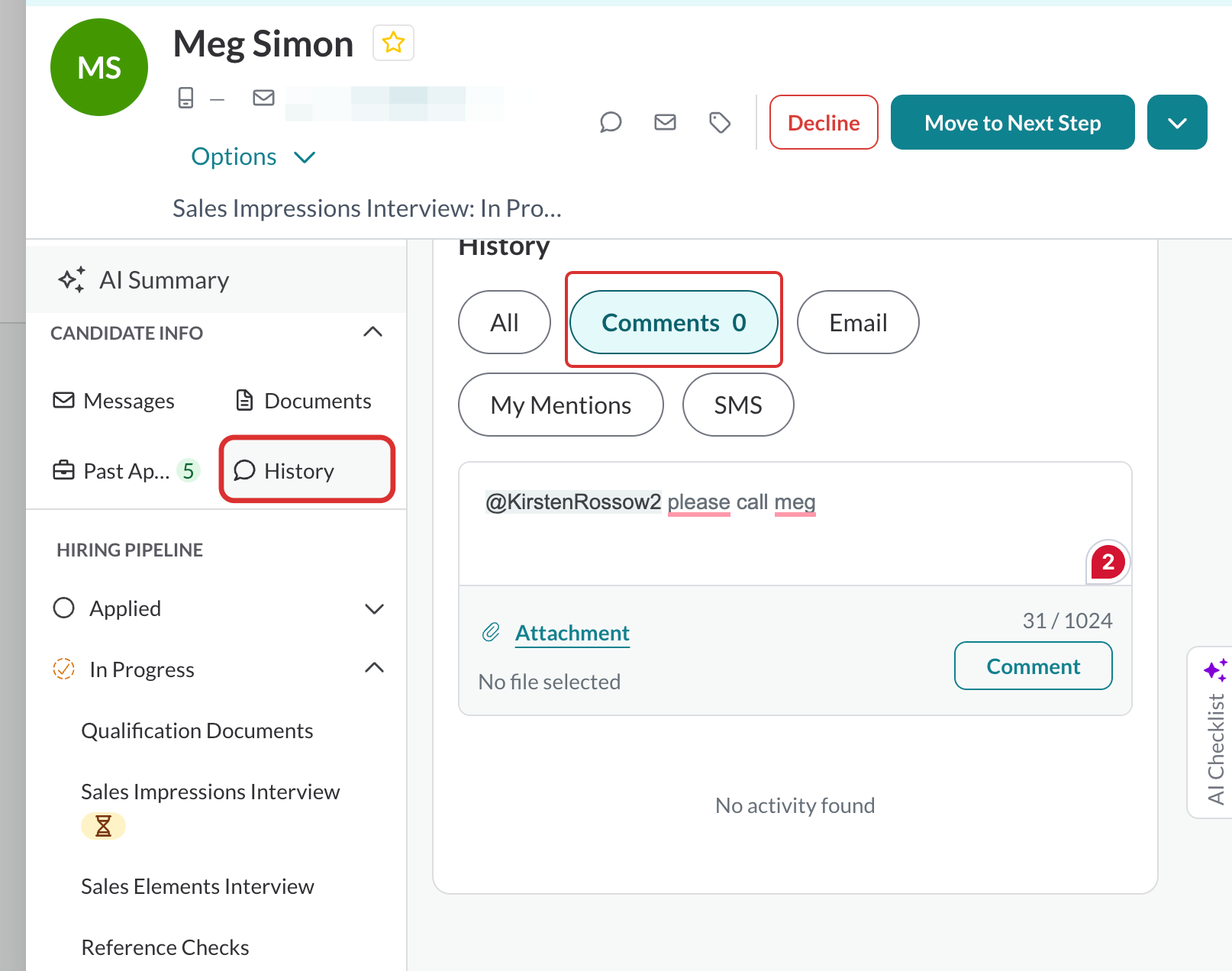
Task: Click the envelope icon beside blurred email
Action: pyautogui.click(x=263, y=98)
